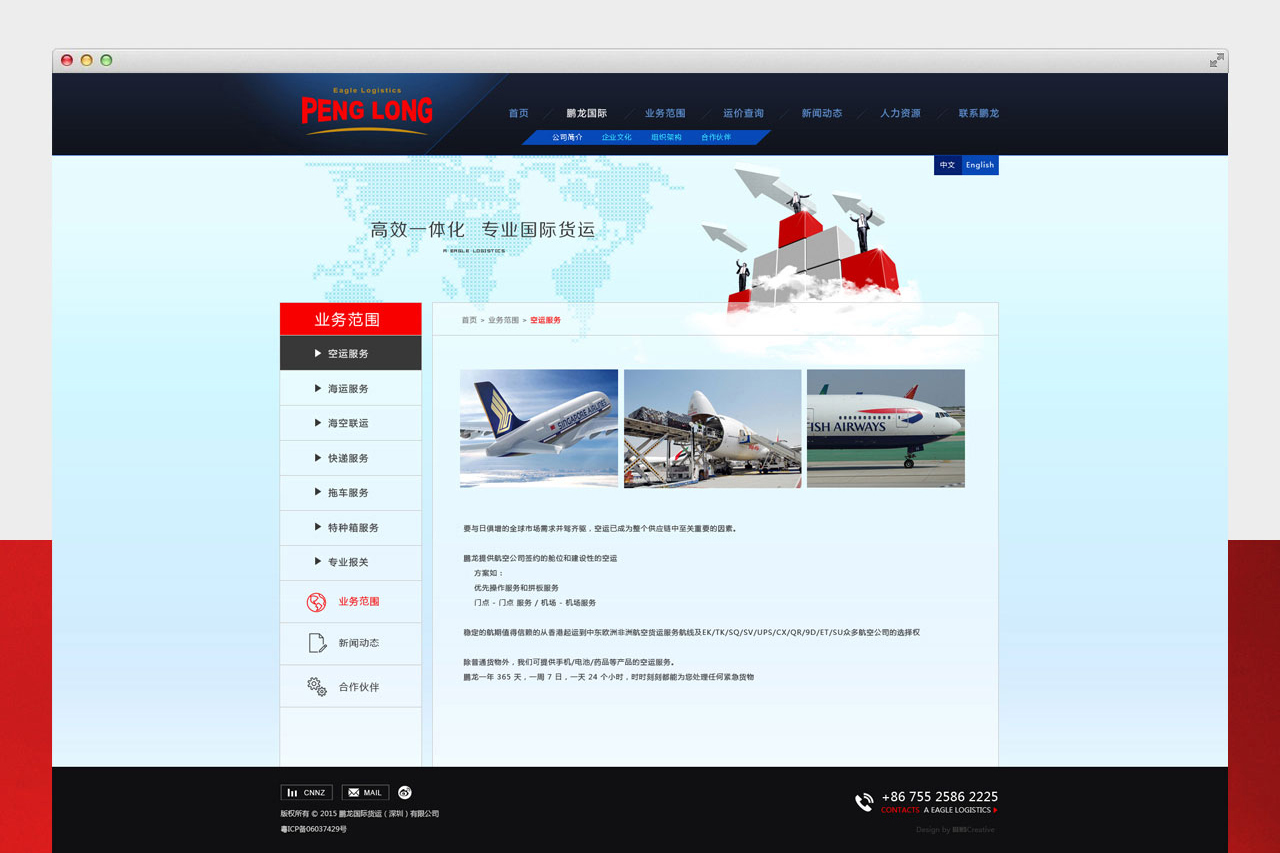Toggle fullscreen with window expand arrows icon

click(x=1216, y=61)
